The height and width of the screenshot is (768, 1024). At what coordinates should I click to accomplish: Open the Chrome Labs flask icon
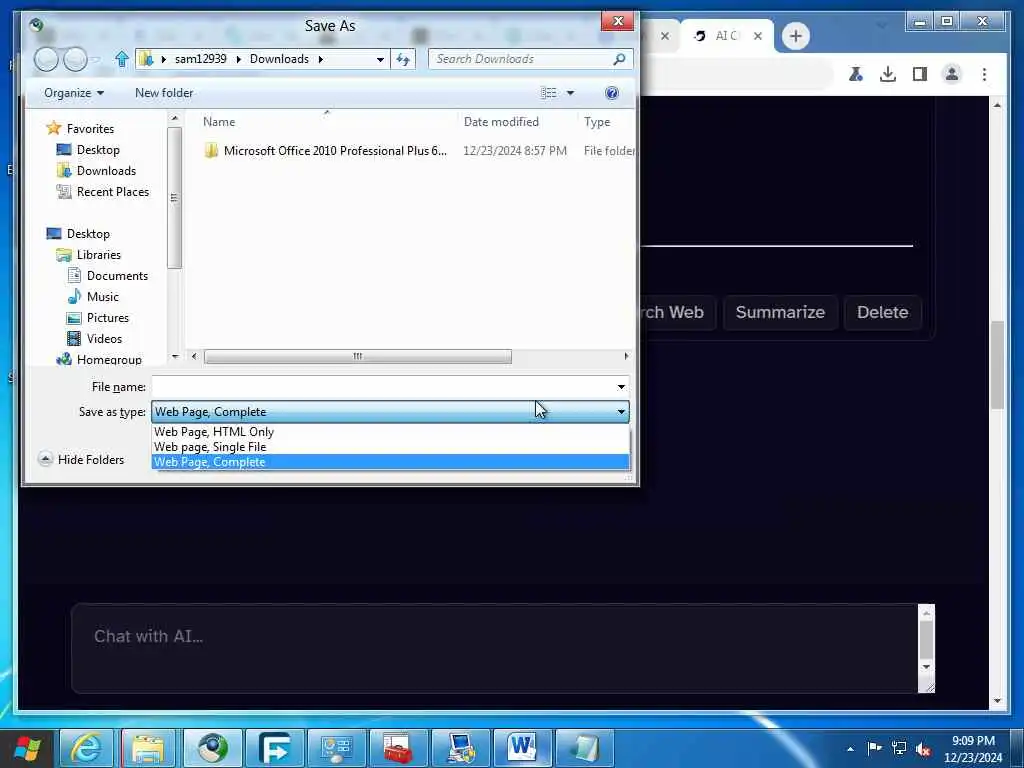tap(856, 74)
